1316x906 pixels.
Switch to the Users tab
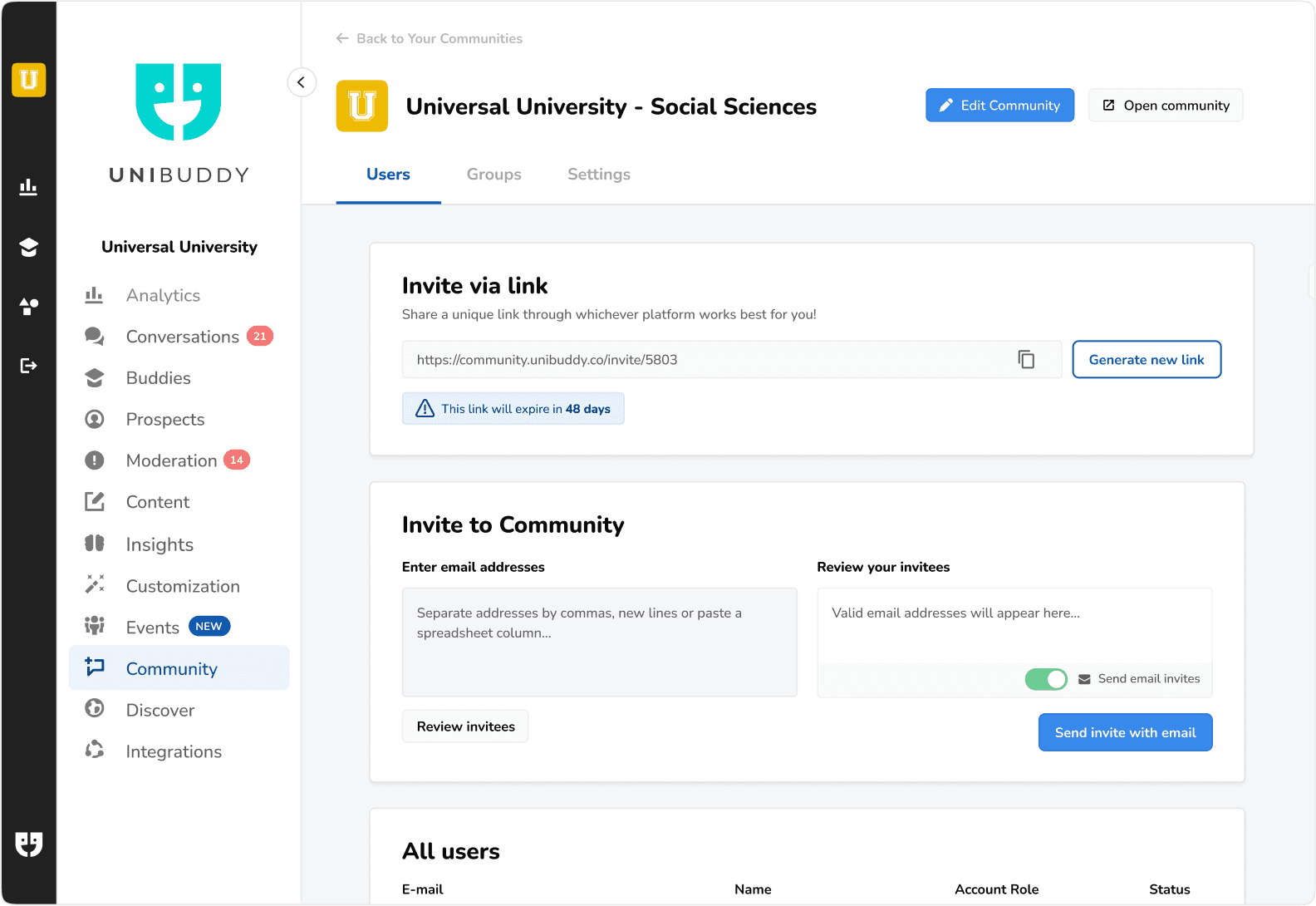(388, 175)
